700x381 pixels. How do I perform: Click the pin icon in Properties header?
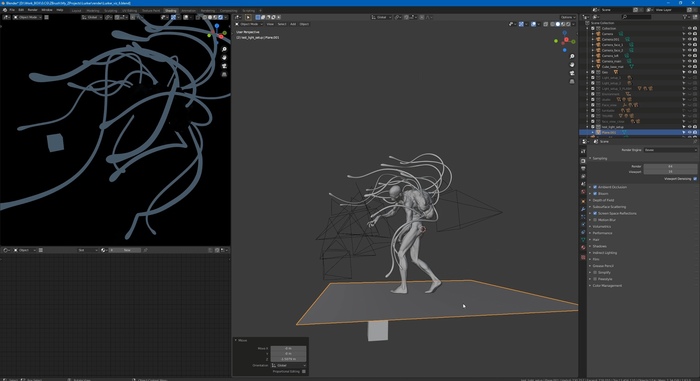click(x=695, y=141)
